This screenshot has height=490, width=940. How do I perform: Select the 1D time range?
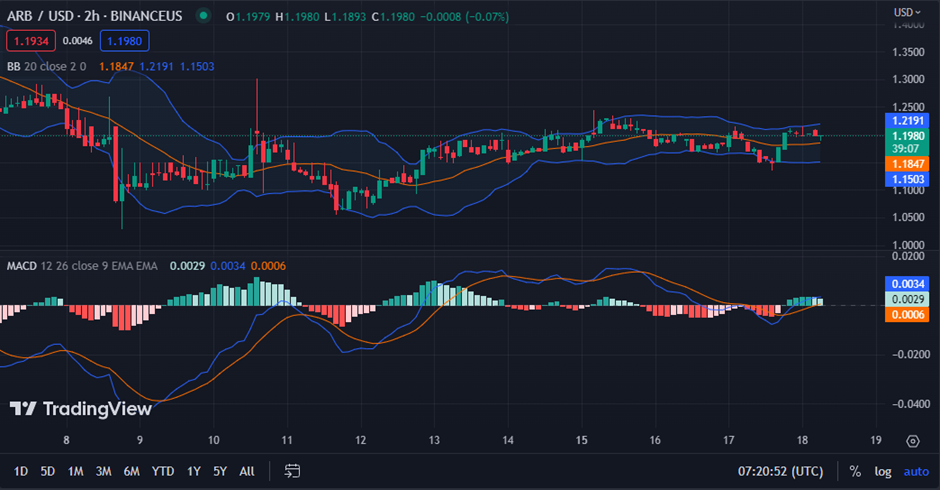21,471
